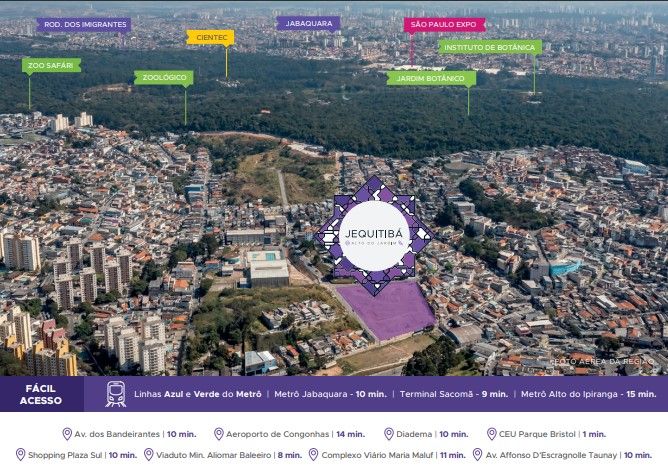668x471 pixels.
Task: Click the purple highlighted land plot
Action: 390,311
